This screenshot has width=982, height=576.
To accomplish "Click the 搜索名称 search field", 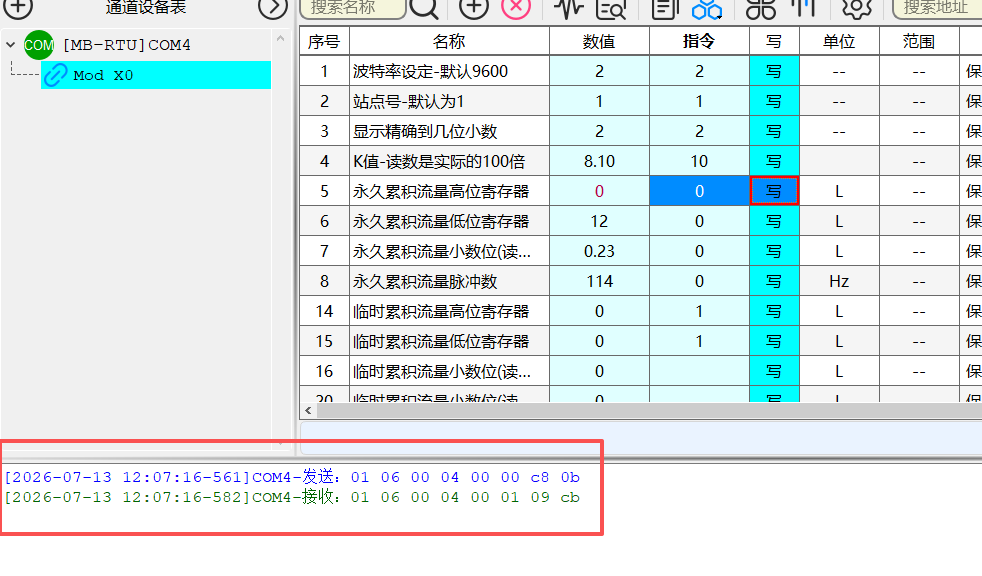I will 353,8.
